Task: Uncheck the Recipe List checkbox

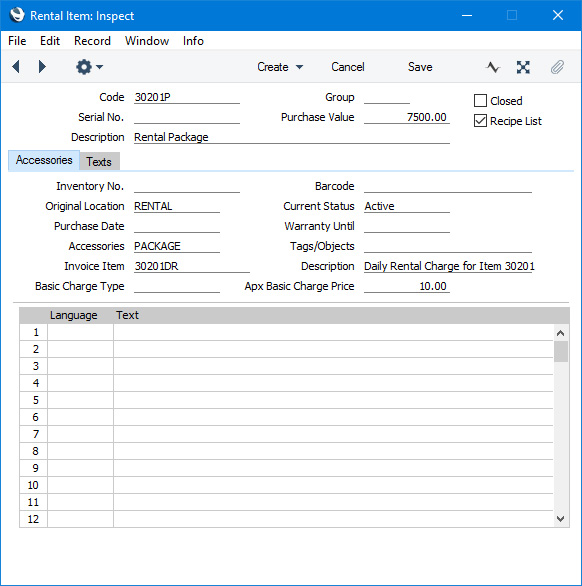Action: (480, 121)
